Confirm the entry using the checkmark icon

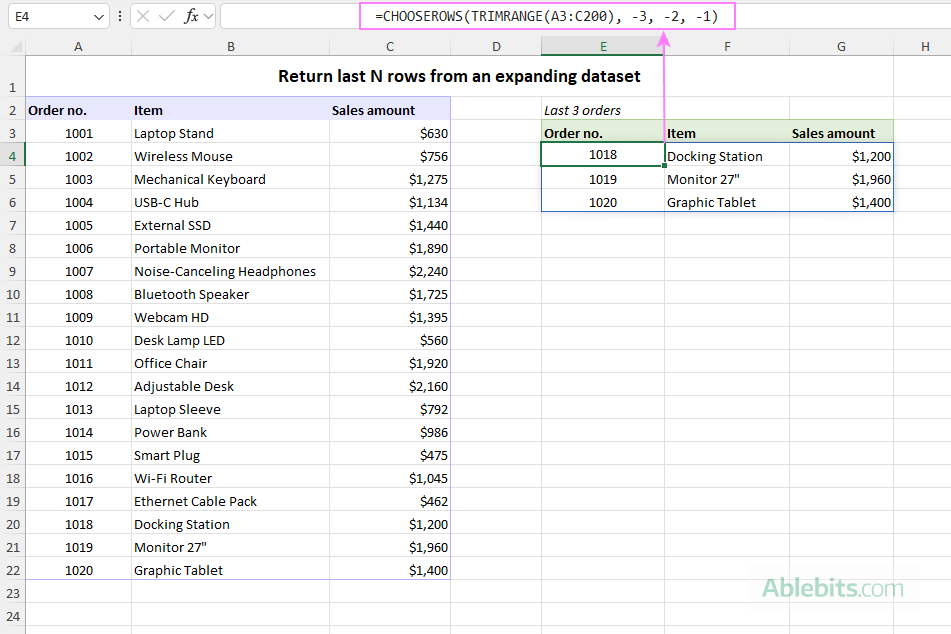point(167,15)
